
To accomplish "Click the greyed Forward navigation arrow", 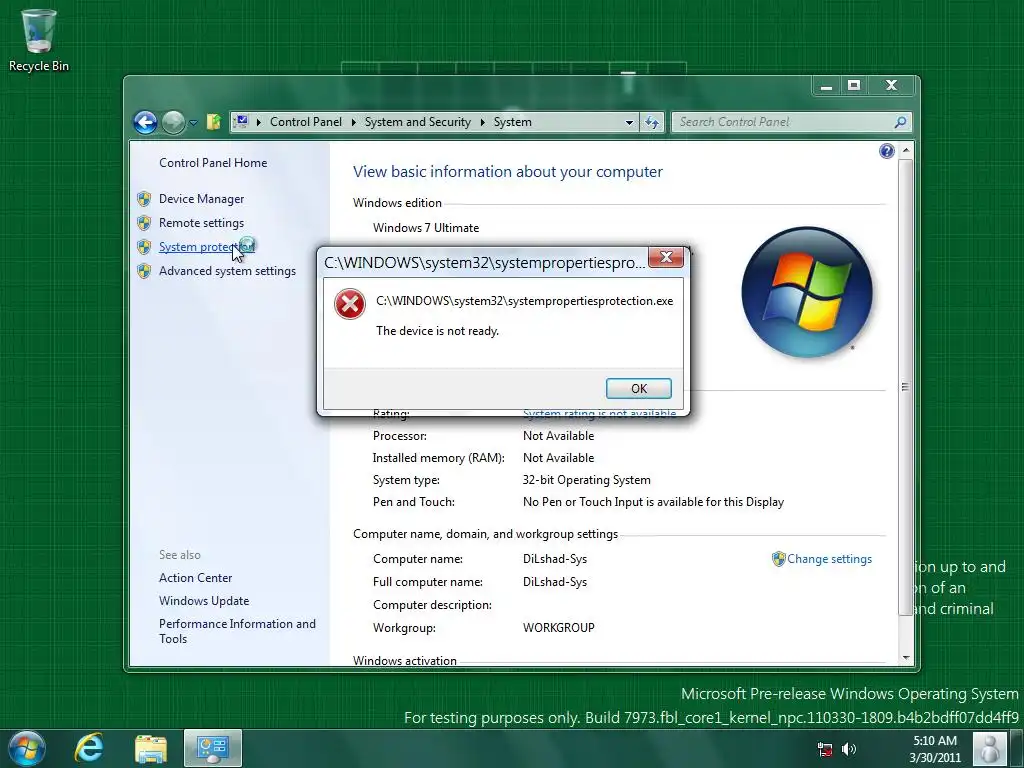I will click(x=173, y=122).
